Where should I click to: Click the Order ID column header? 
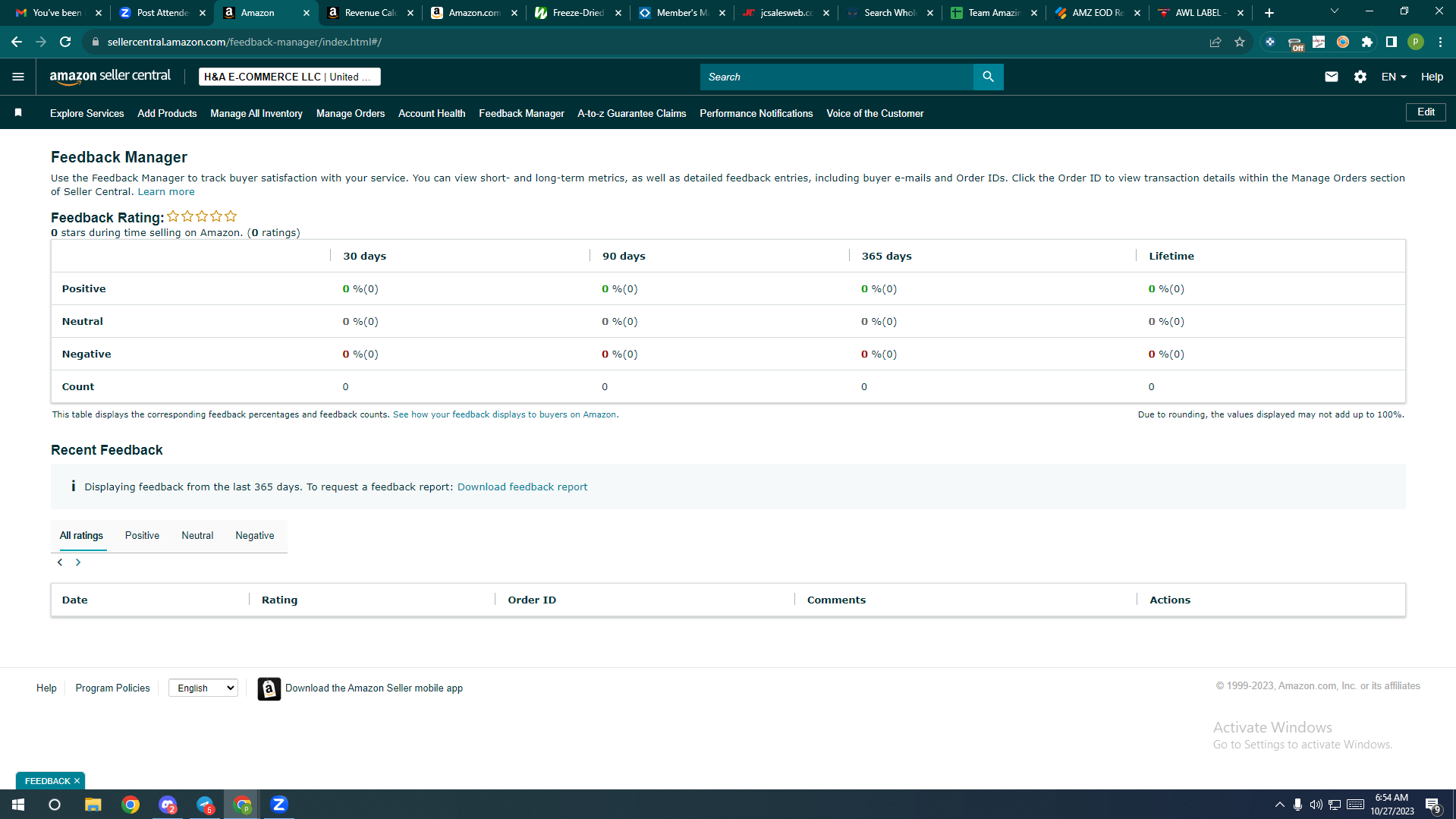tap(532, 600)
